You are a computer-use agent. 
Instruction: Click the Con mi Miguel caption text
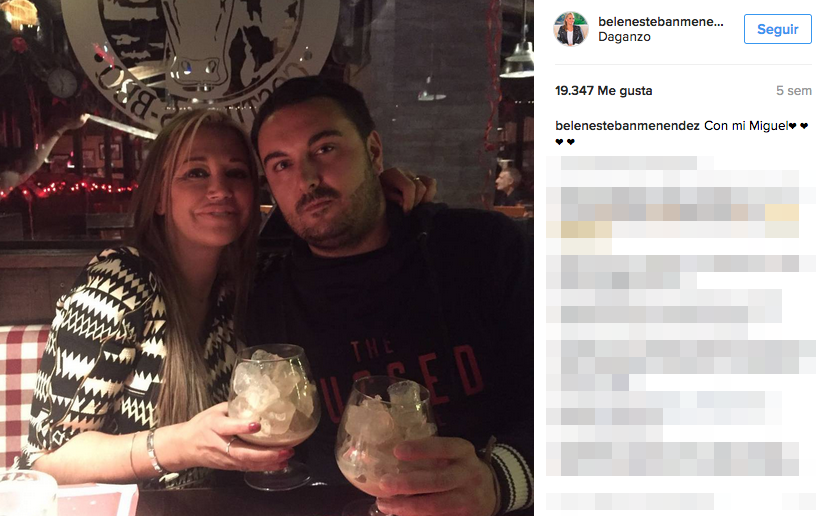(x=746, y=126)
